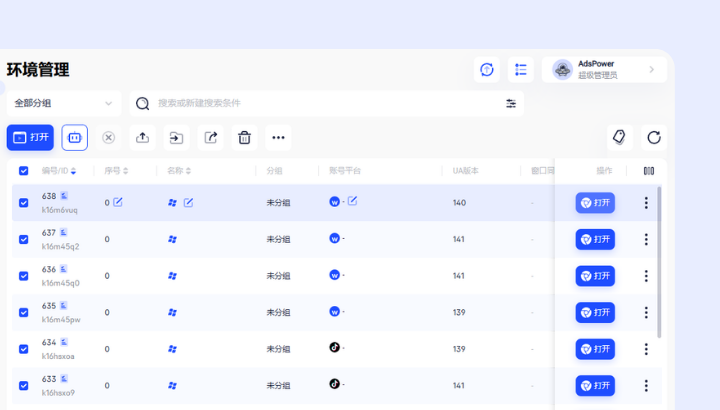Open the vertical dots menu for row 636
Viewport: 720px width, 410px height.
(646, 276)
